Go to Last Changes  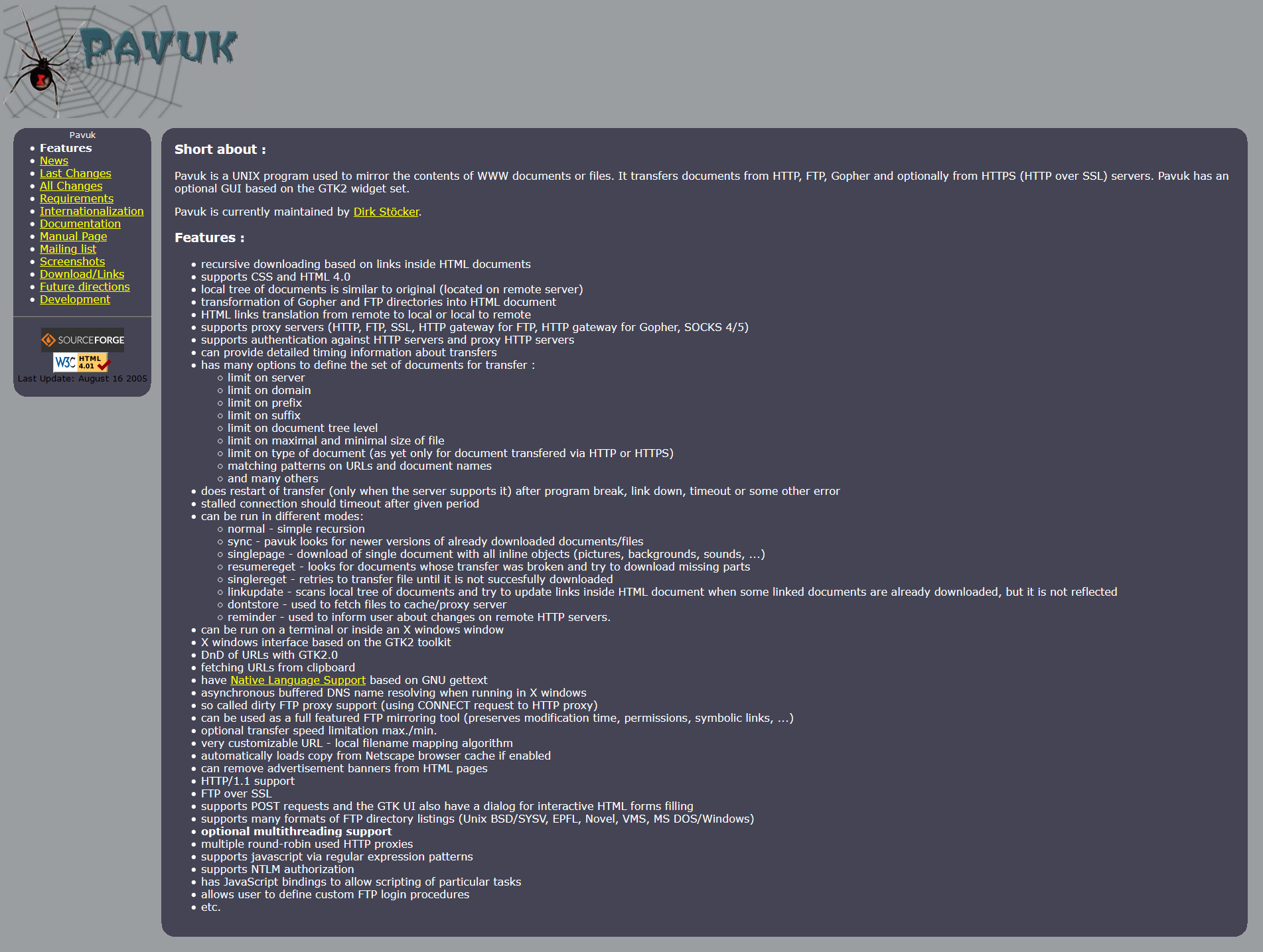tap(75, 173)
